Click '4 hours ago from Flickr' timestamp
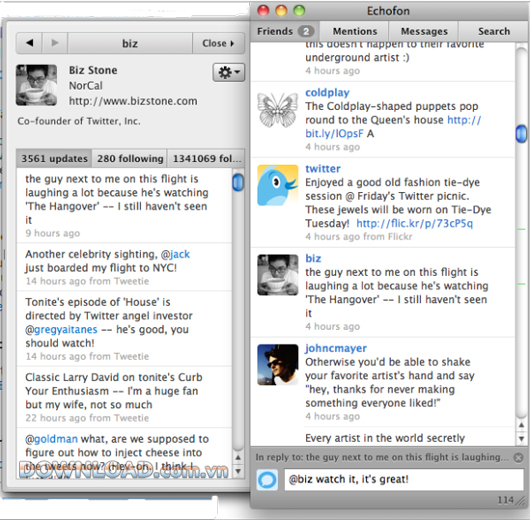530x520 pixels. pyautogui.click(x=359, y=237)
